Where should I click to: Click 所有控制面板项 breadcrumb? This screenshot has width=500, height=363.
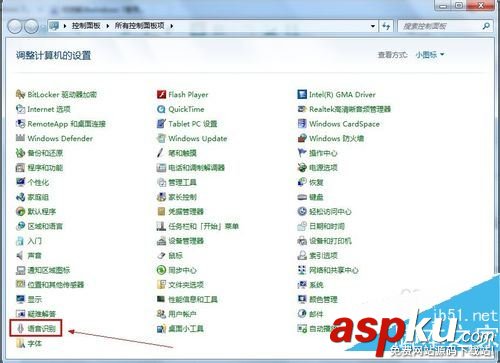point(140,26)
